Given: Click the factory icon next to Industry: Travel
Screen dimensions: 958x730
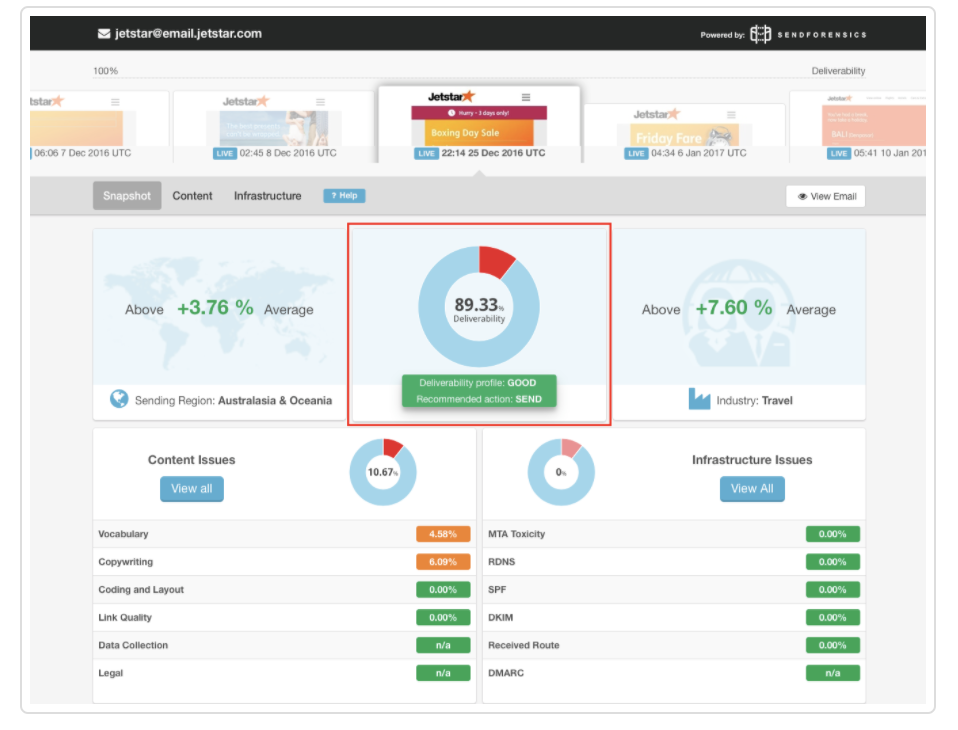Looking at the screenshot, I should (x=699, y=400).
